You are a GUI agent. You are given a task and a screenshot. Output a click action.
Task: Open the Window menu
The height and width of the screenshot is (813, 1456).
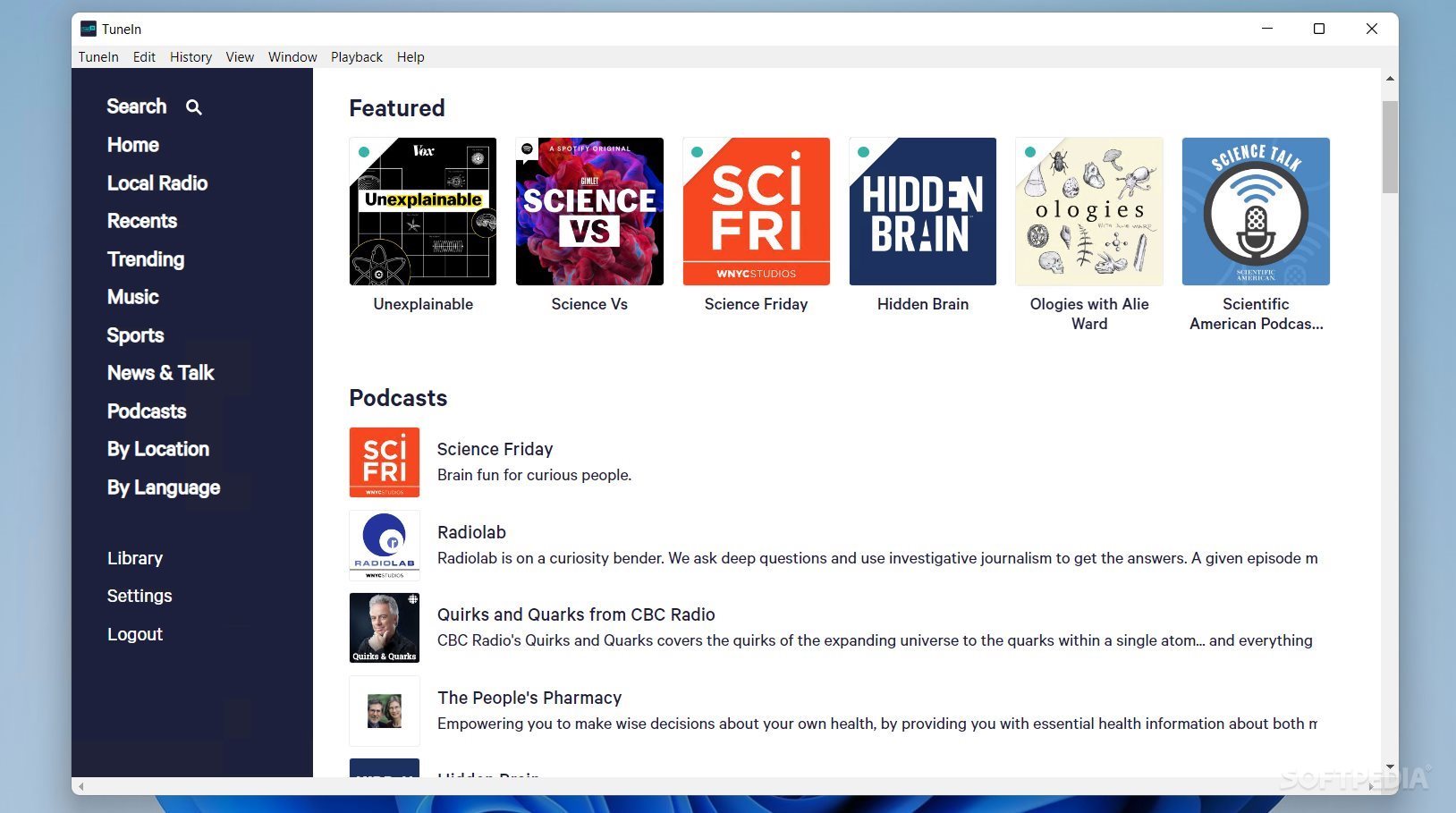292,57
